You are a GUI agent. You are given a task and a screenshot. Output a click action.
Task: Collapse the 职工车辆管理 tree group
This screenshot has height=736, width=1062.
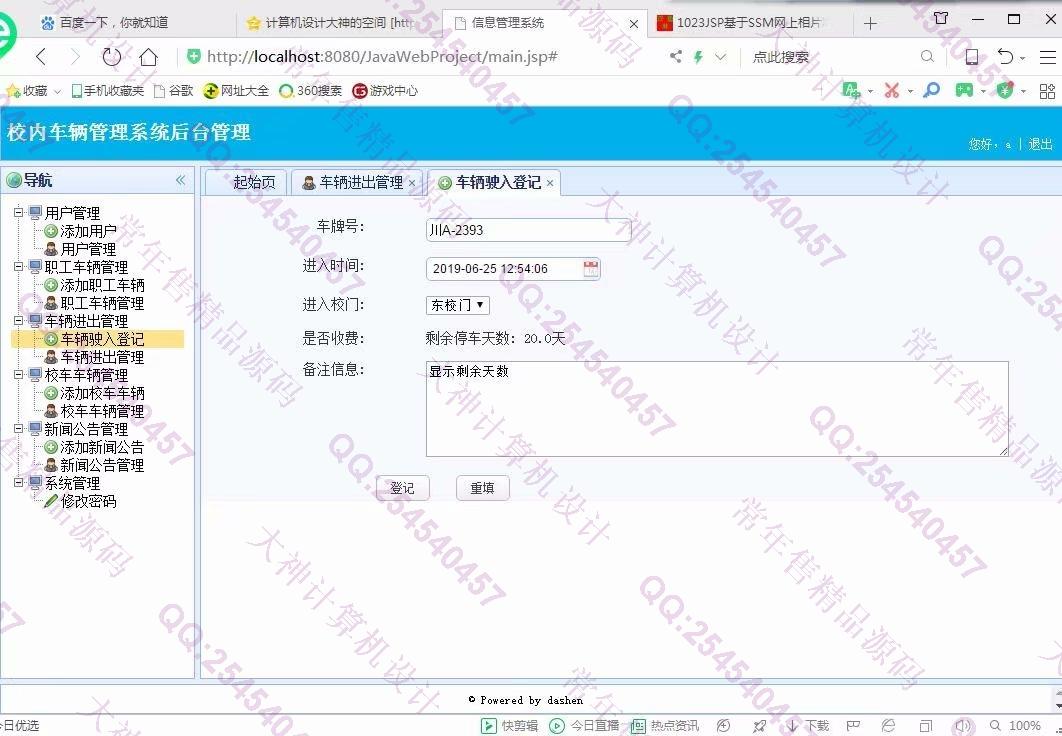pos(18,267)
